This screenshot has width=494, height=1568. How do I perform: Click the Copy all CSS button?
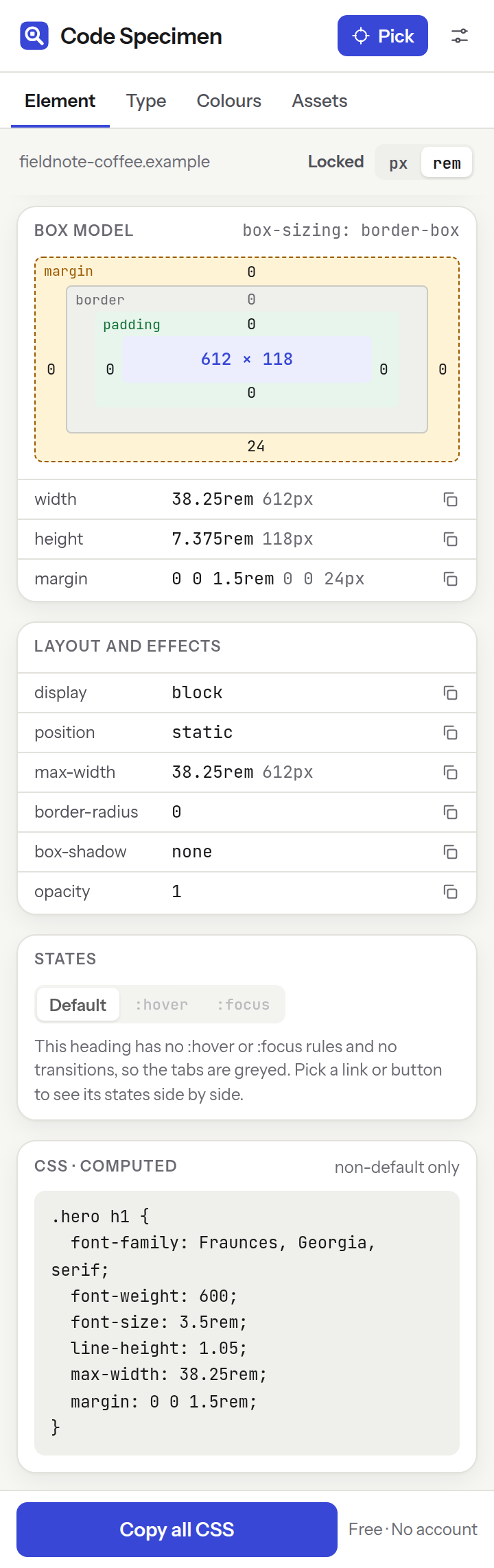click(177, 1530)
